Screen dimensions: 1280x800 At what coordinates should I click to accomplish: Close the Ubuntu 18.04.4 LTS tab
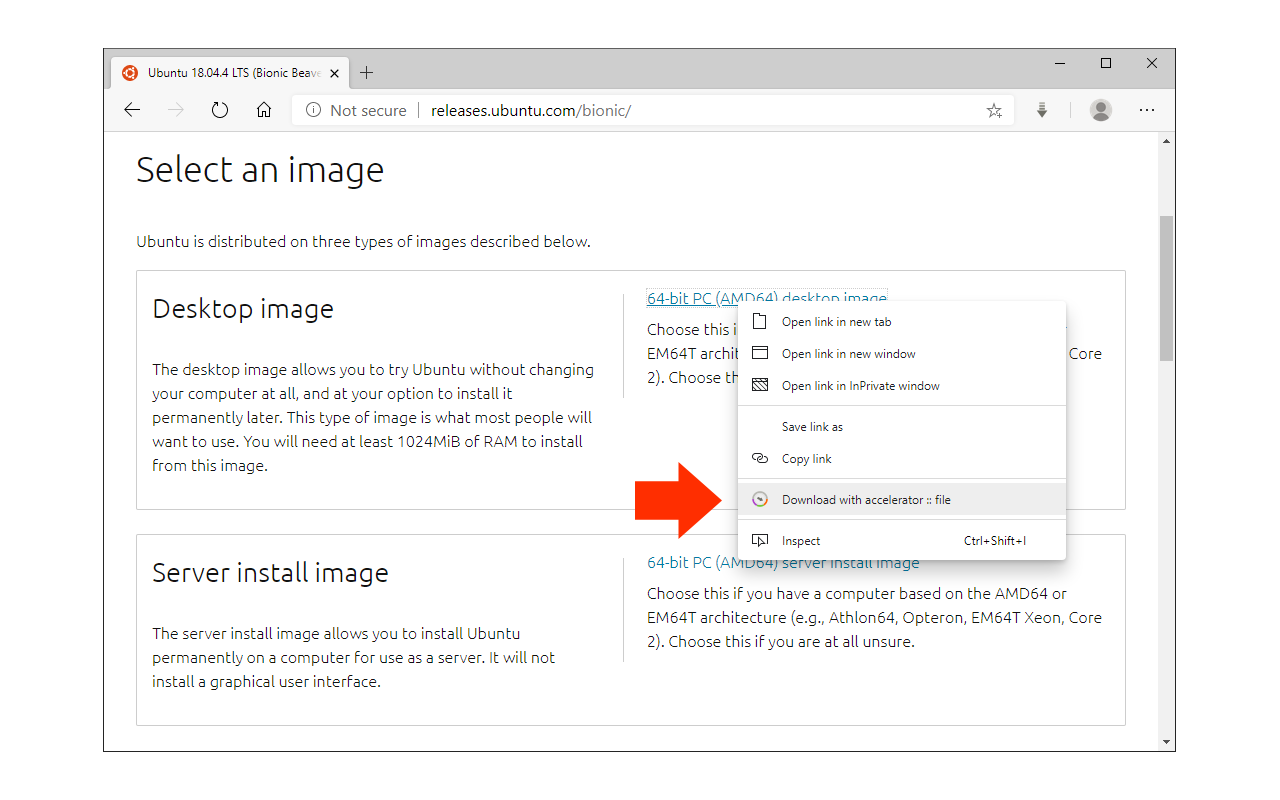334,73
